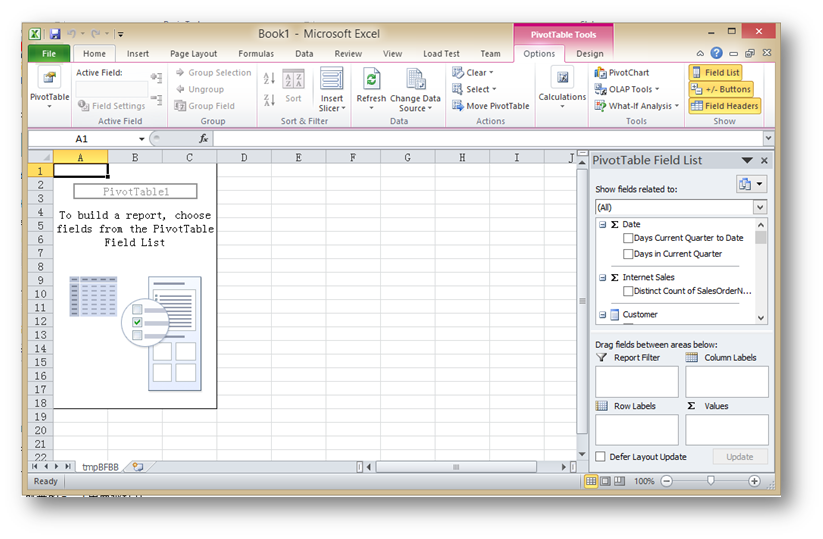Image resolution: width=823 pixels, height=539 pixels.
Task: Click Ungroup command
Action: pyautogui.click(x=200, y=89)
